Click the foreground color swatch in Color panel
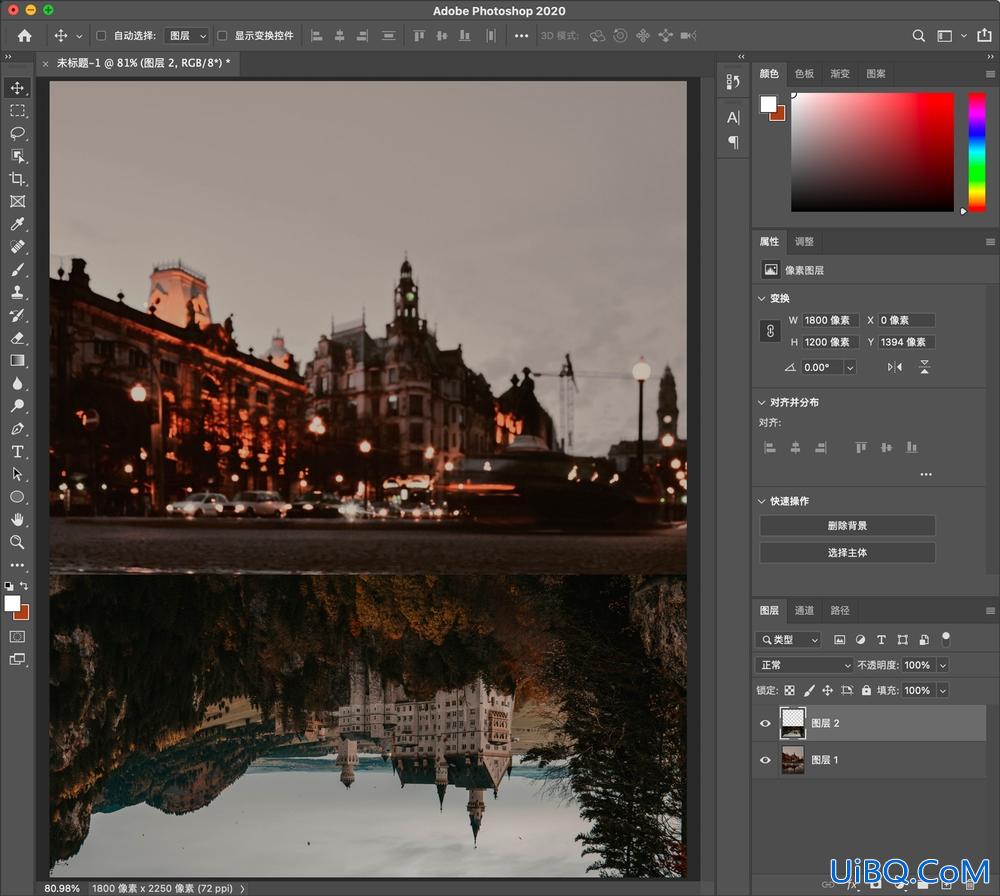The image size is (1000, 896). pos(768,104)
